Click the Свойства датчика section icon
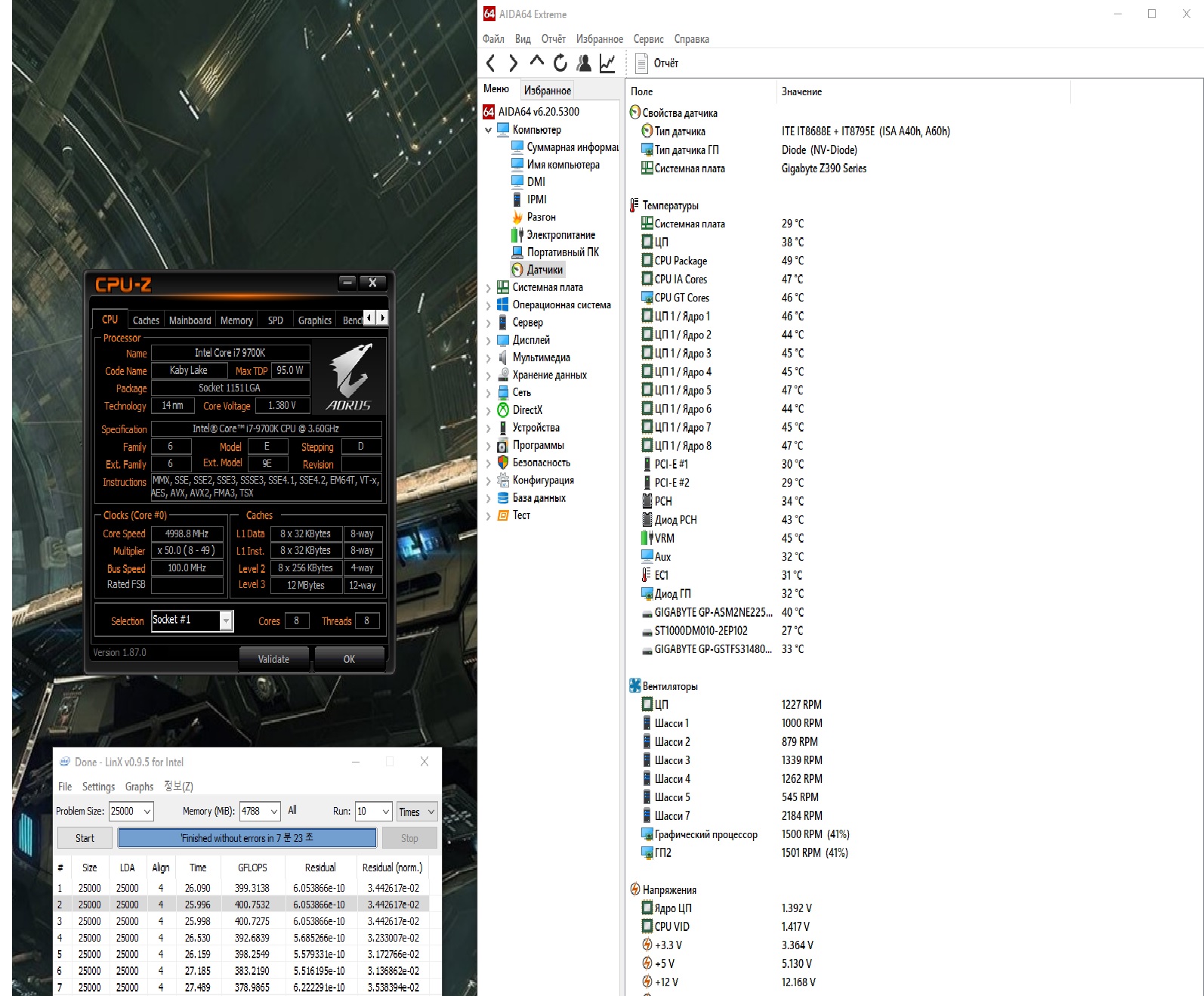 pyautogui.click(x=635, y=113)
